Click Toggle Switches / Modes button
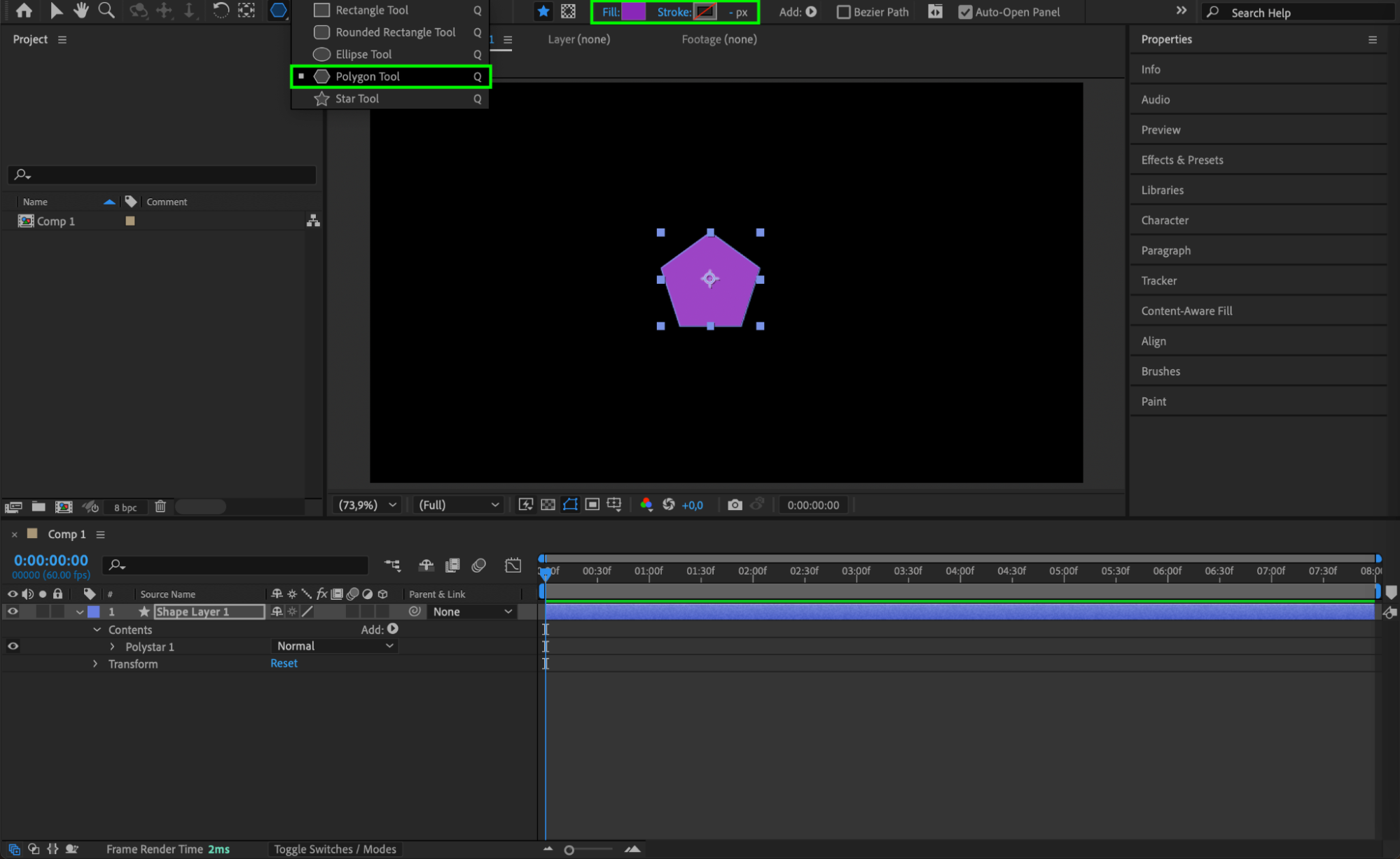The width and height of the screenshot is (1400, 859). pos(335,849)
